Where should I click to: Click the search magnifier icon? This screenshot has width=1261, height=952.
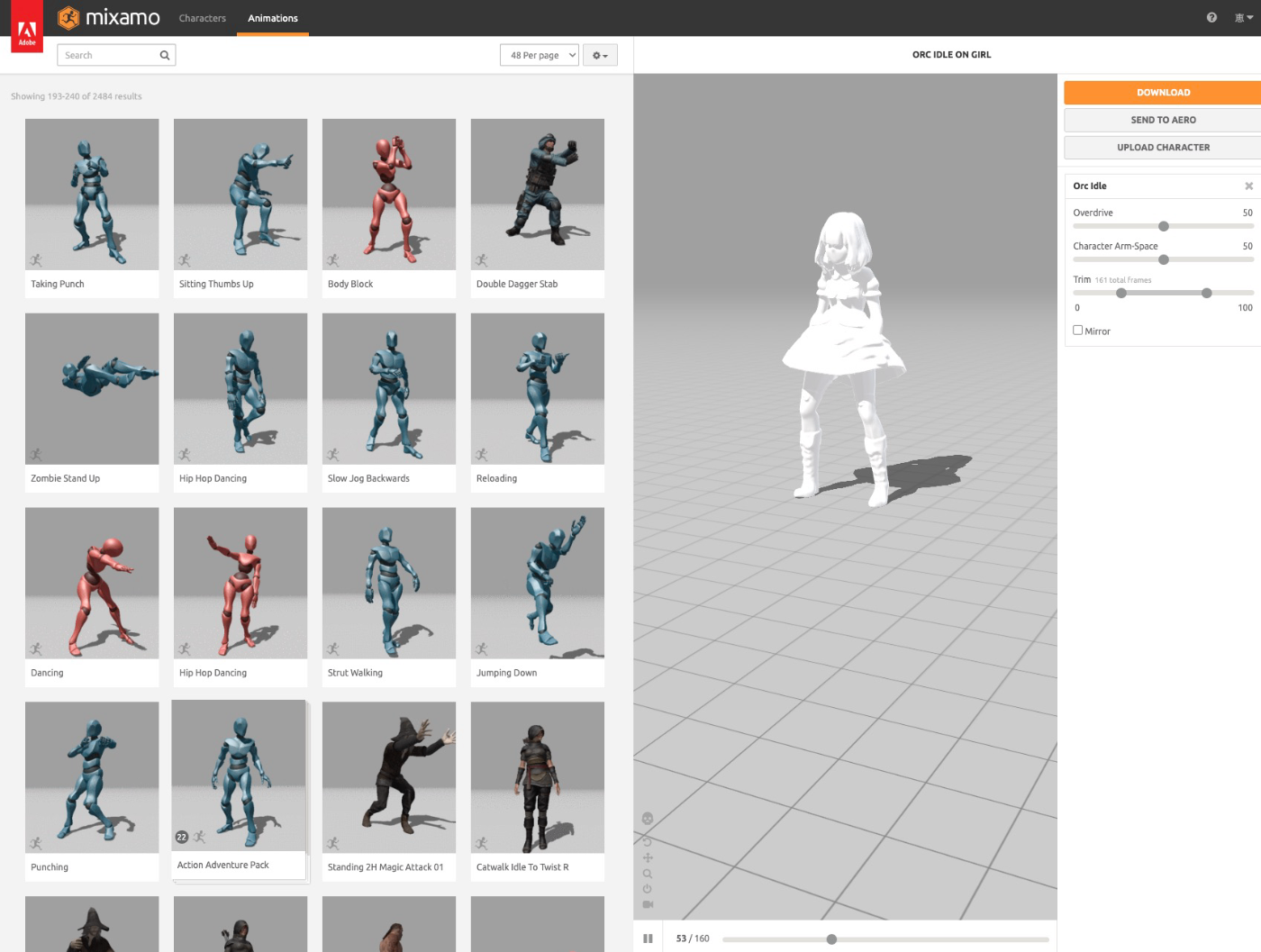(x=165, y=55)
